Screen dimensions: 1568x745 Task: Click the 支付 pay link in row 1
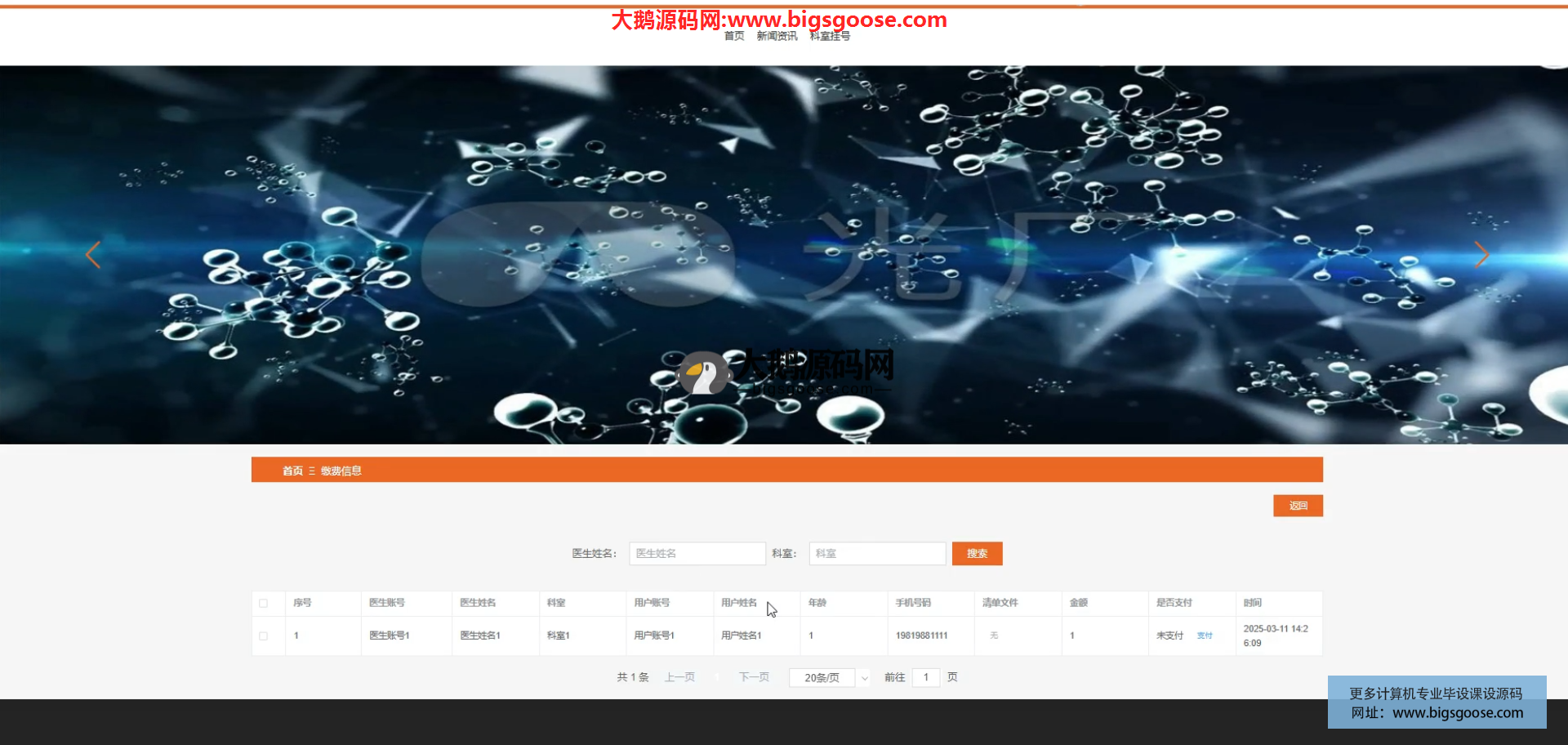coord(1205,636)
